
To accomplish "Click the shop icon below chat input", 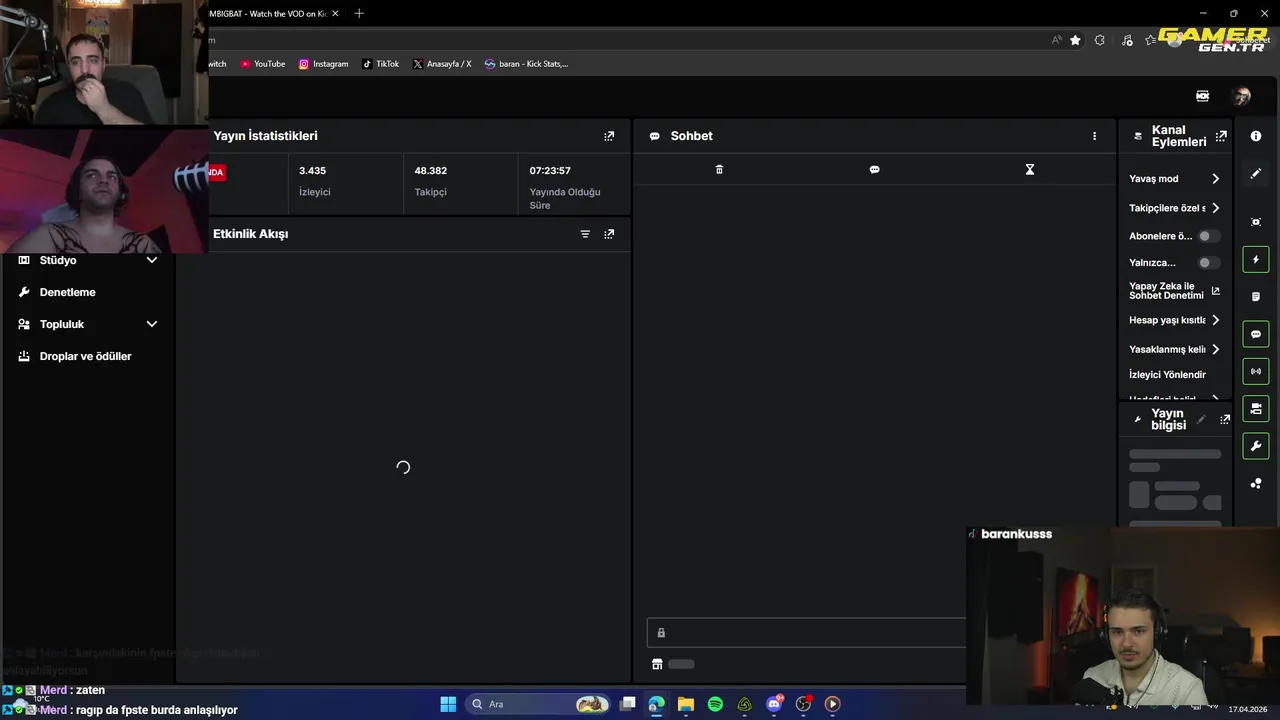I will point(657,664).
